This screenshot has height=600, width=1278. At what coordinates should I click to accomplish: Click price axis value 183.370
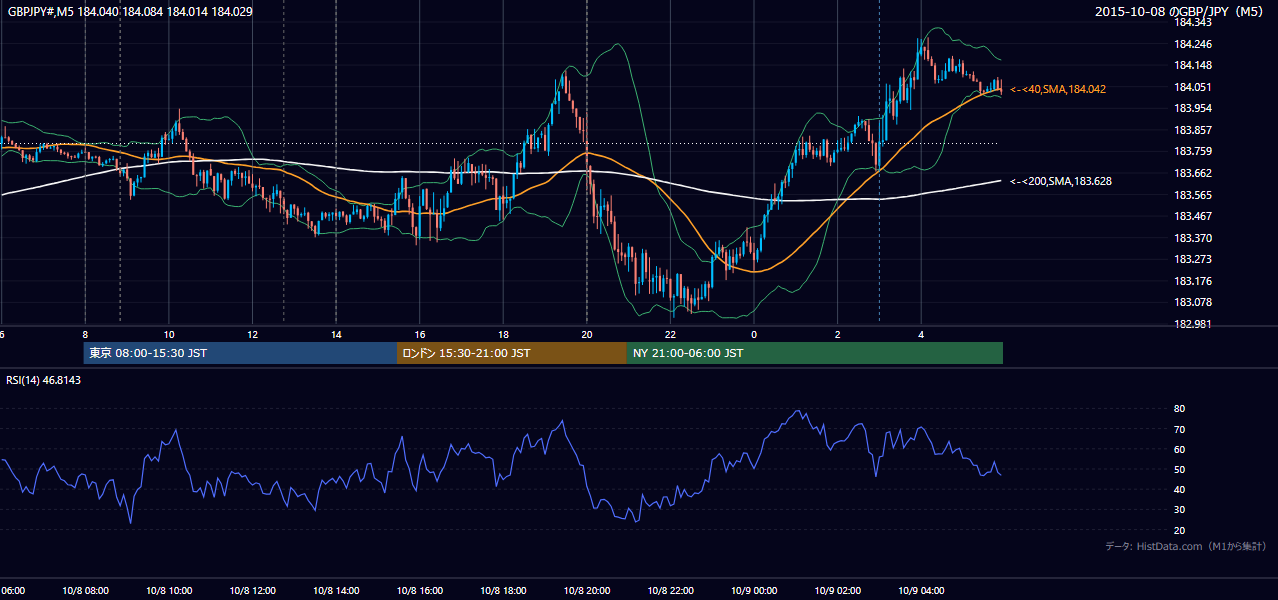pyautogui.click(x=1192, y=238)
